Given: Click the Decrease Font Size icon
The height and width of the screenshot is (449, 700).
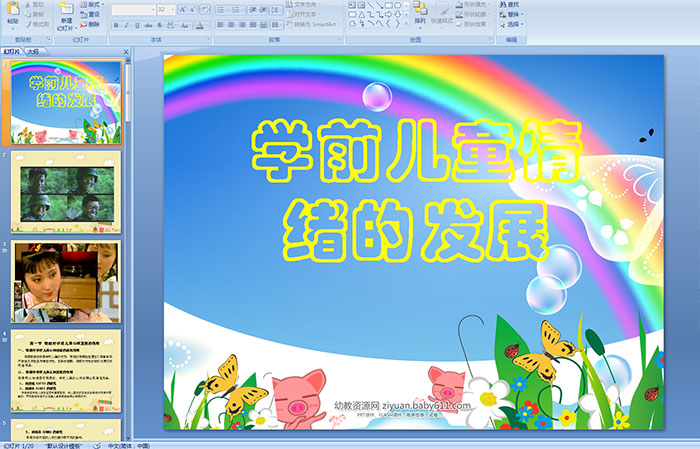Looking at the screenshot, I should pyautogui.click(x=192, y=10).
